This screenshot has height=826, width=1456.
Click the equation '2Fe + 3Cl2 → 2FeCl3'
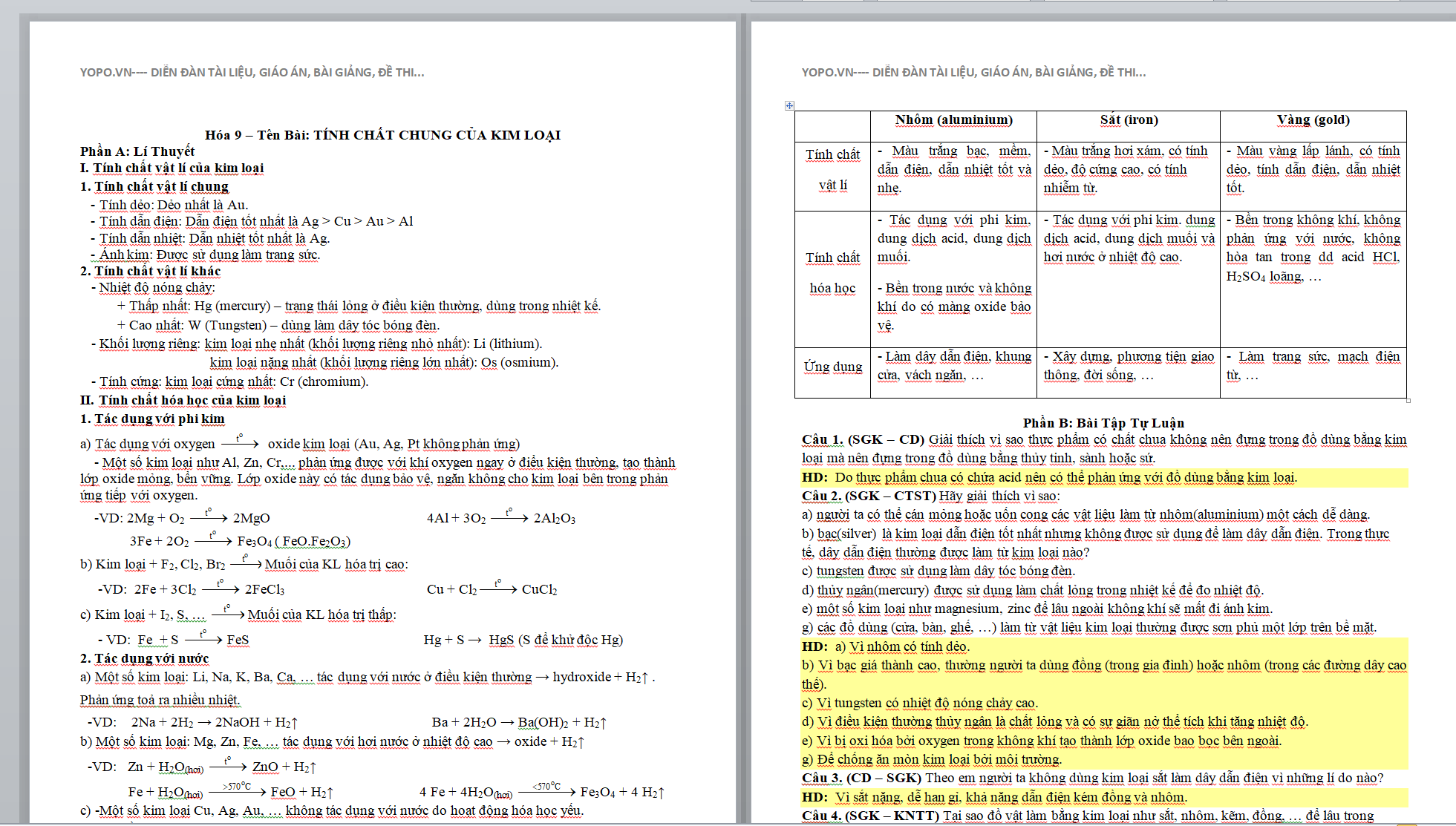click(x=209, y=589)
